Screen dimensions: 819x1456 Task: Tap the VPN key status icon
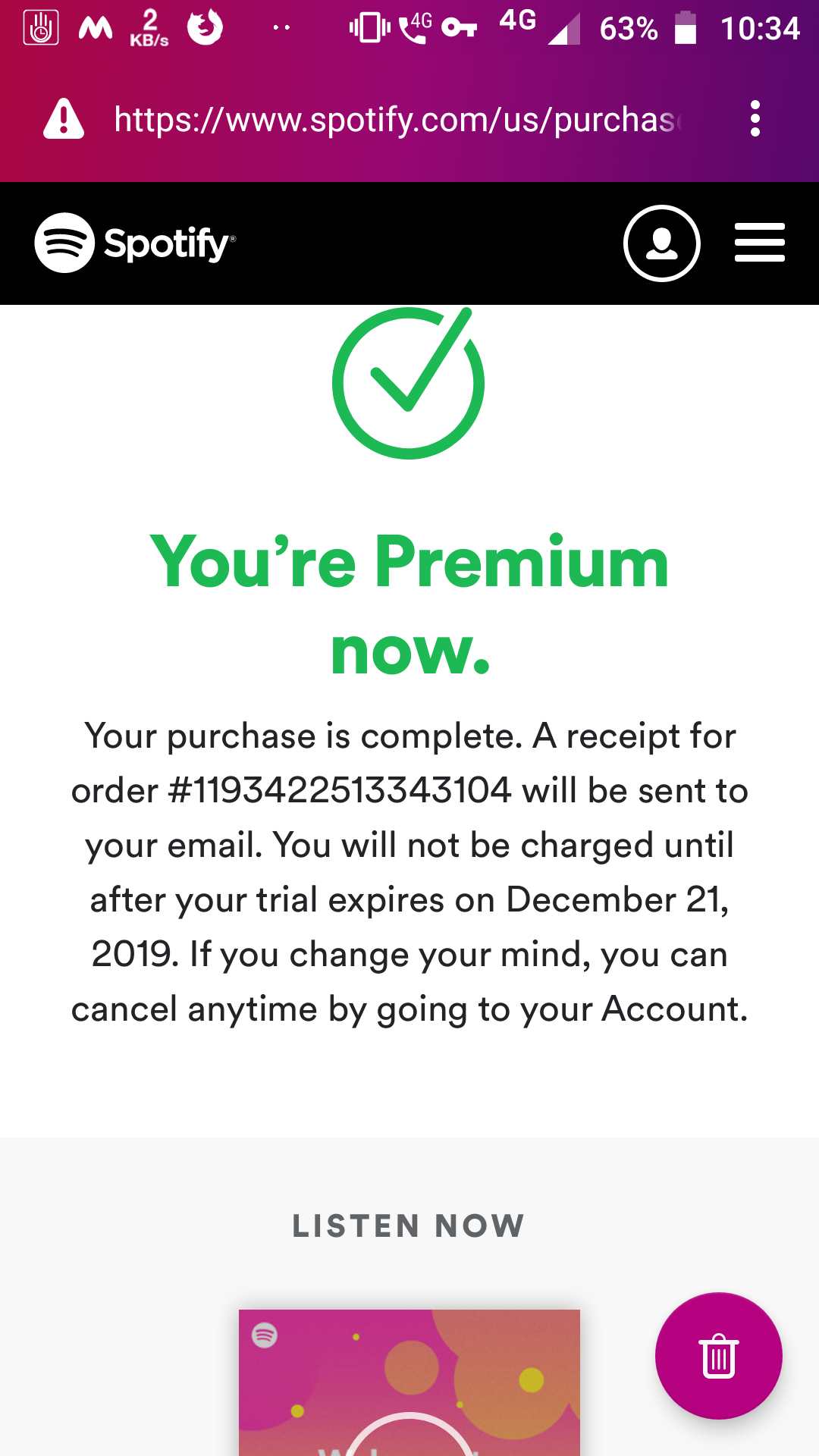click(x=460, y=28)
